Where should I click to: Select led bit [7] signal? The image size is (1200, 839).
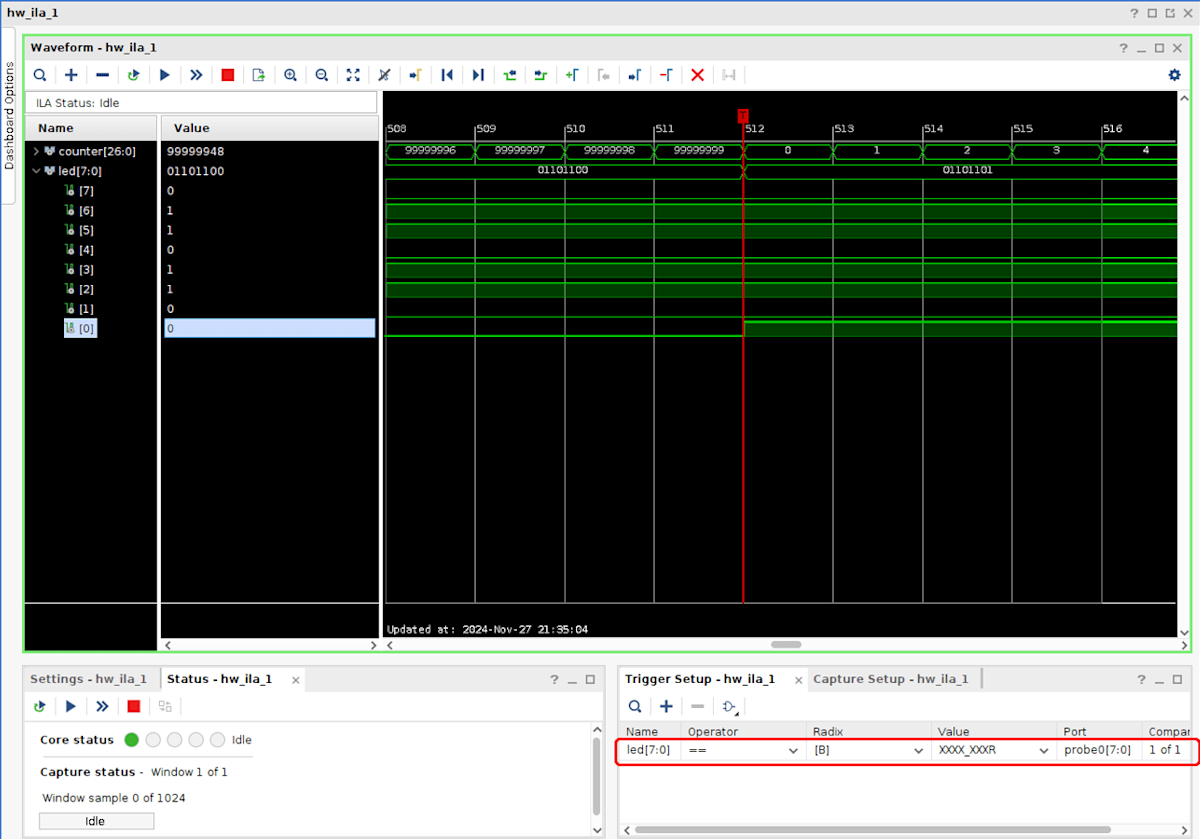tap(86, 190)
